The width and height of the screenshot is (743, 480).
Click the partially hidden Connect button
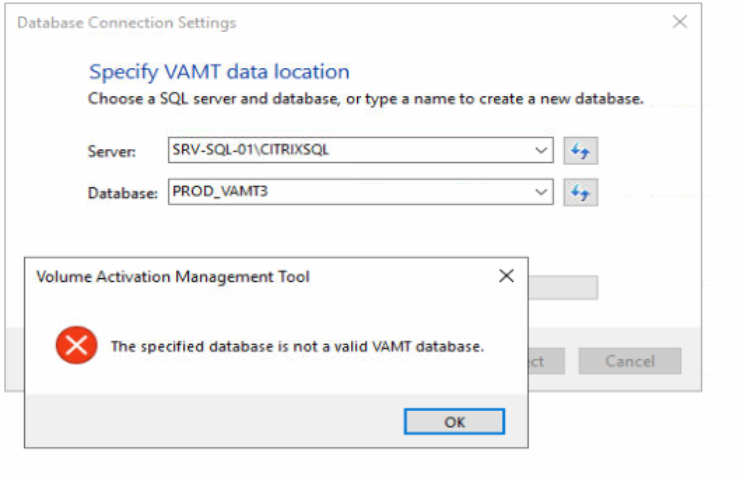pyautogui.click(x=546, y=361)
